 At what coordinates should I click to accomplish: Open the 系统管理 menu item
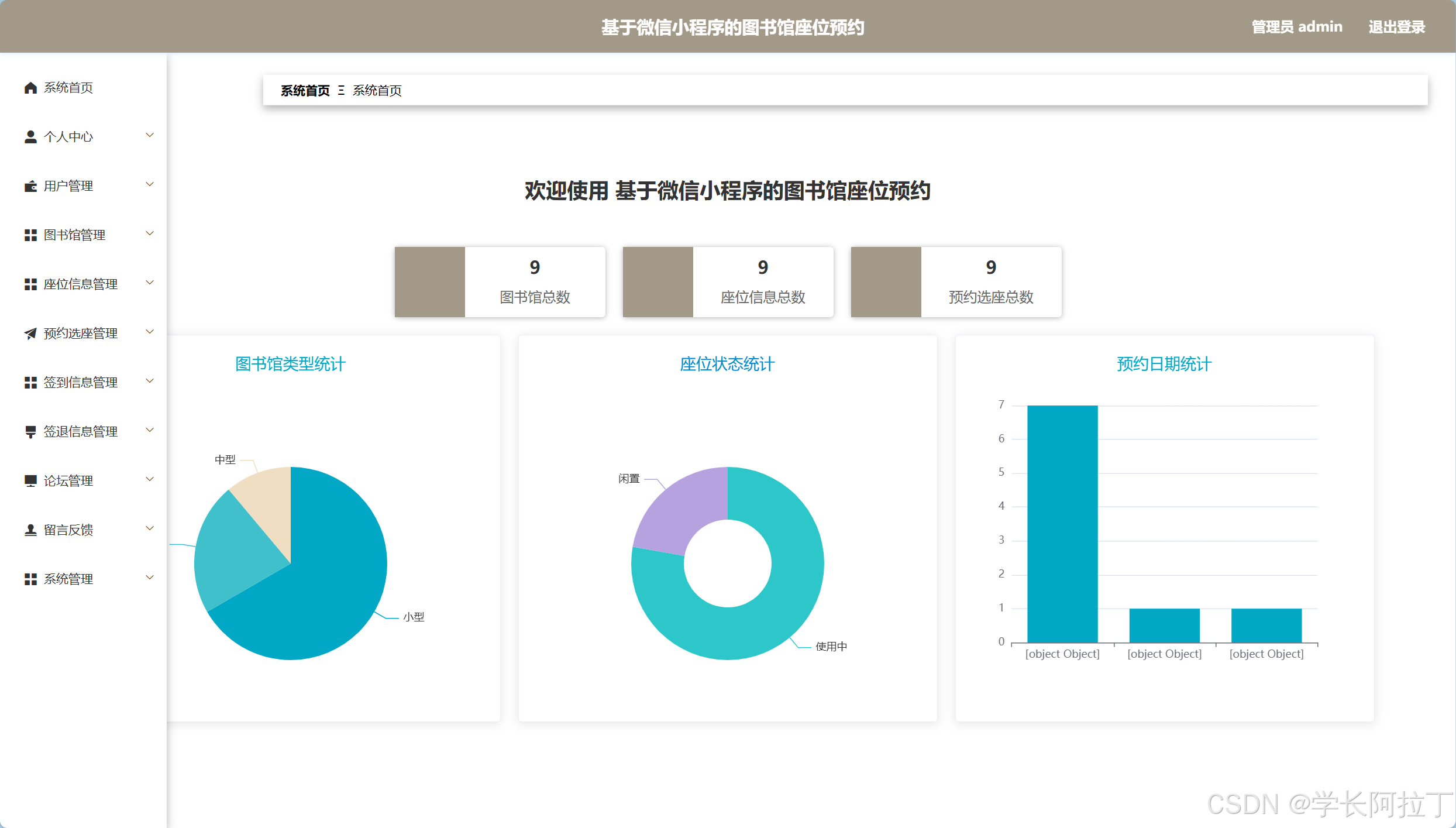[68, 579]
